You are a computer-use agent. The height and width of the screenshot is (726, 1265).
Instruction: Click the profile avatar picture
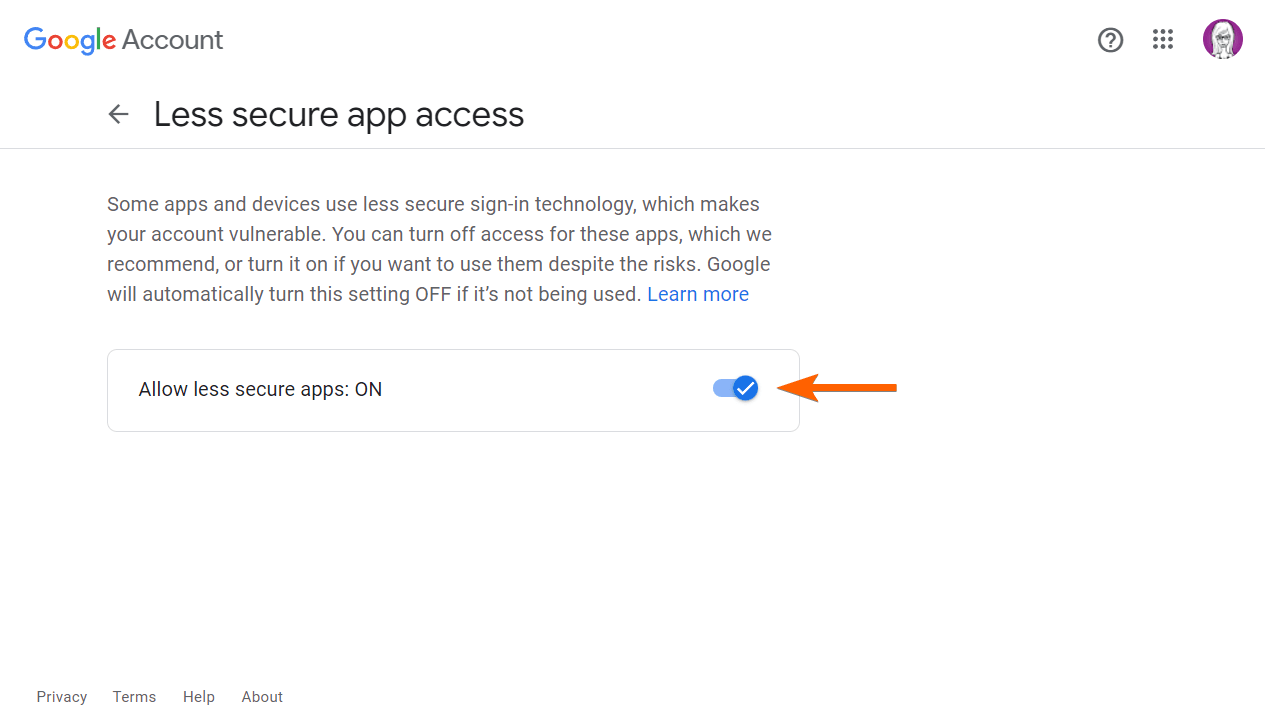tap(1222, 40)
